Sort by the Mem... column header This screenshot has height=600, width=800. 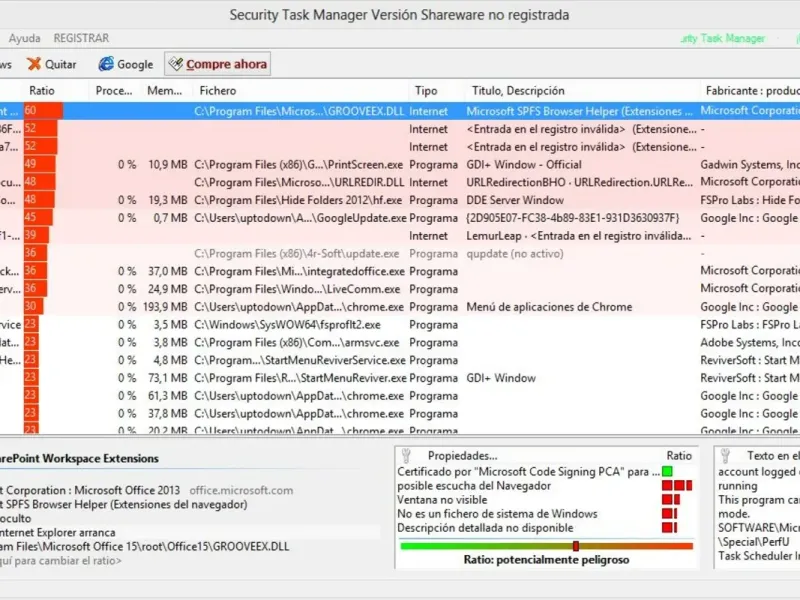click(164, 91)
